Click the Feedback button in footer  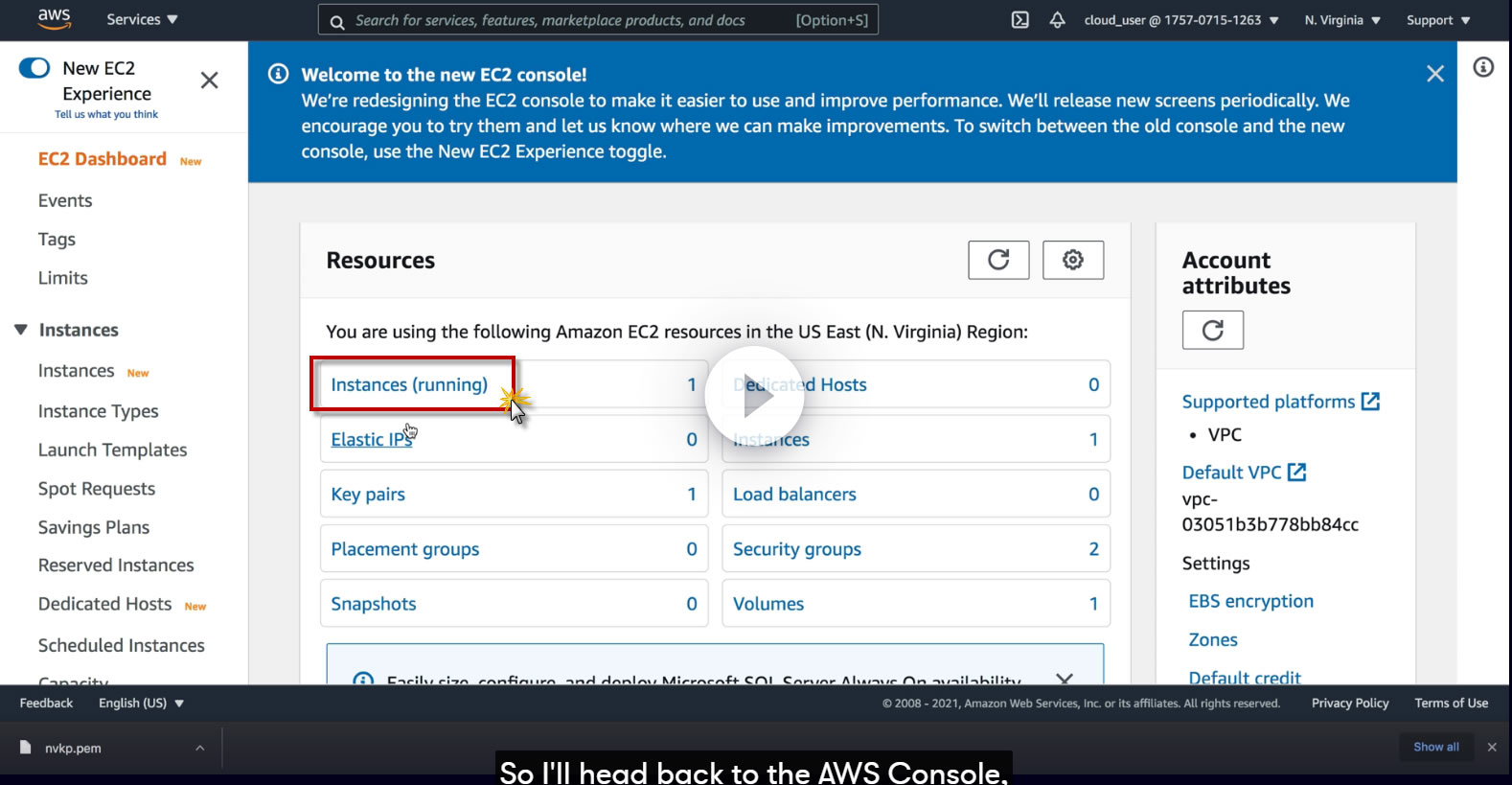pyautogui.click(x=46, y=703)
